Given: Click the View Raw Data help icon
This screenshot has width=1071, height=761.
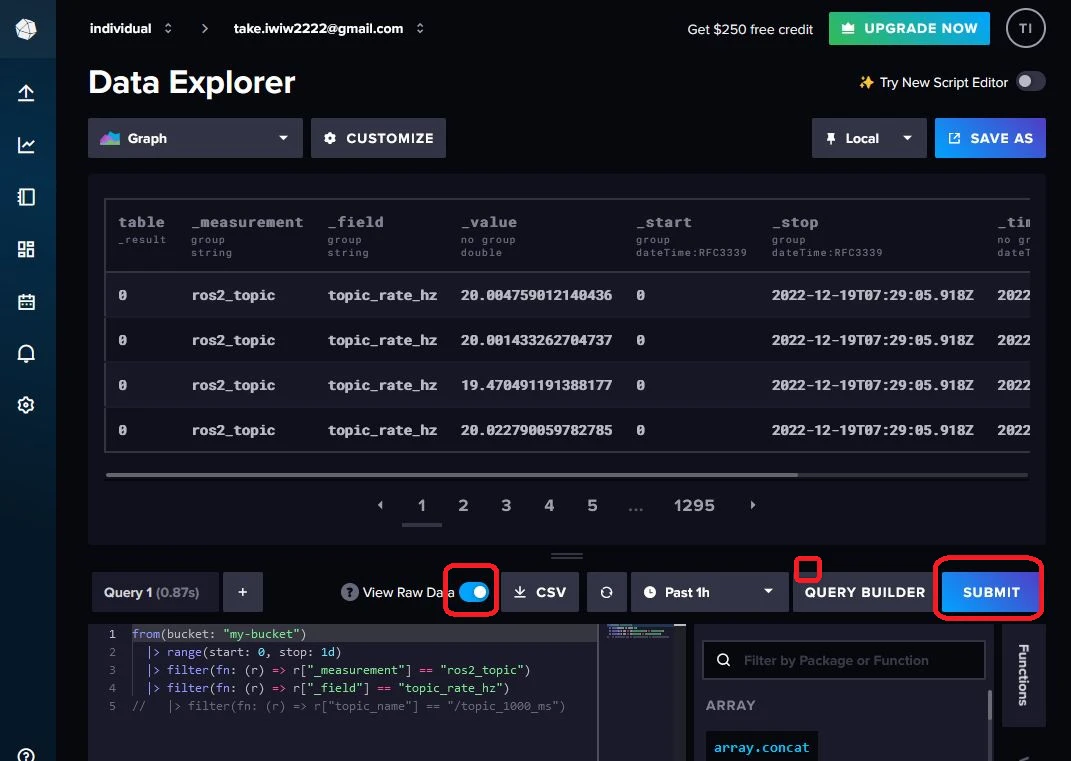Looking at the screenshot, I should [350, 592].
